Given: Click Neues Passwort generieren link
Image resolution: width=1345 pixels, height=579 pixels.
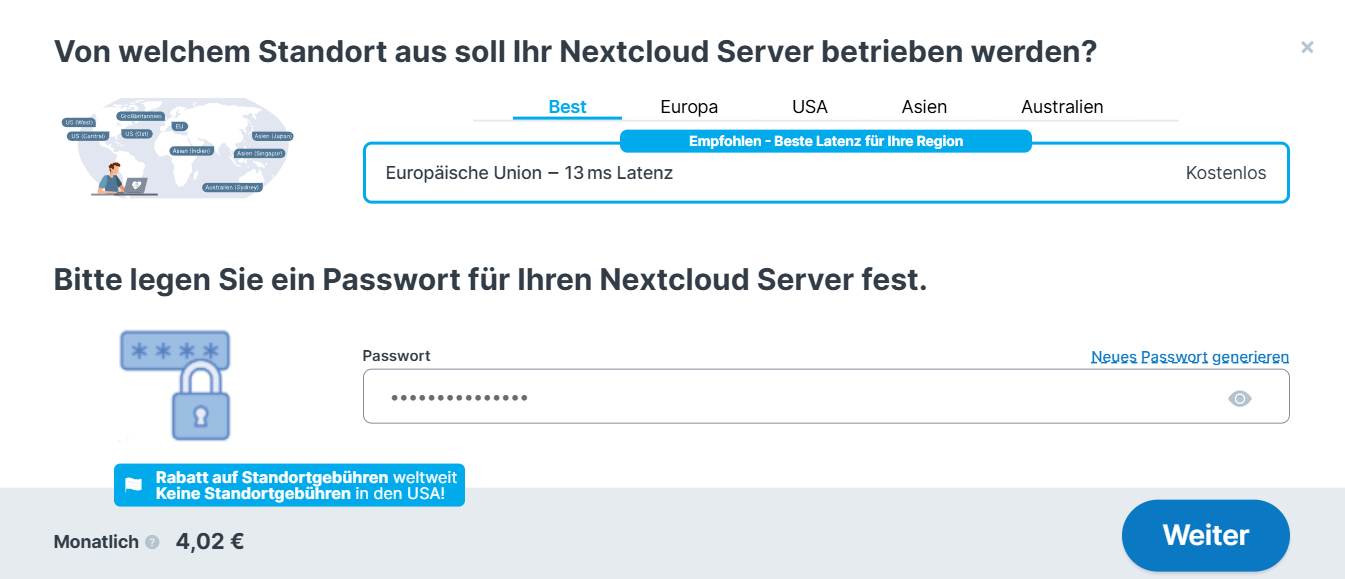Looking at the screenshot, I should [1190, 357].
